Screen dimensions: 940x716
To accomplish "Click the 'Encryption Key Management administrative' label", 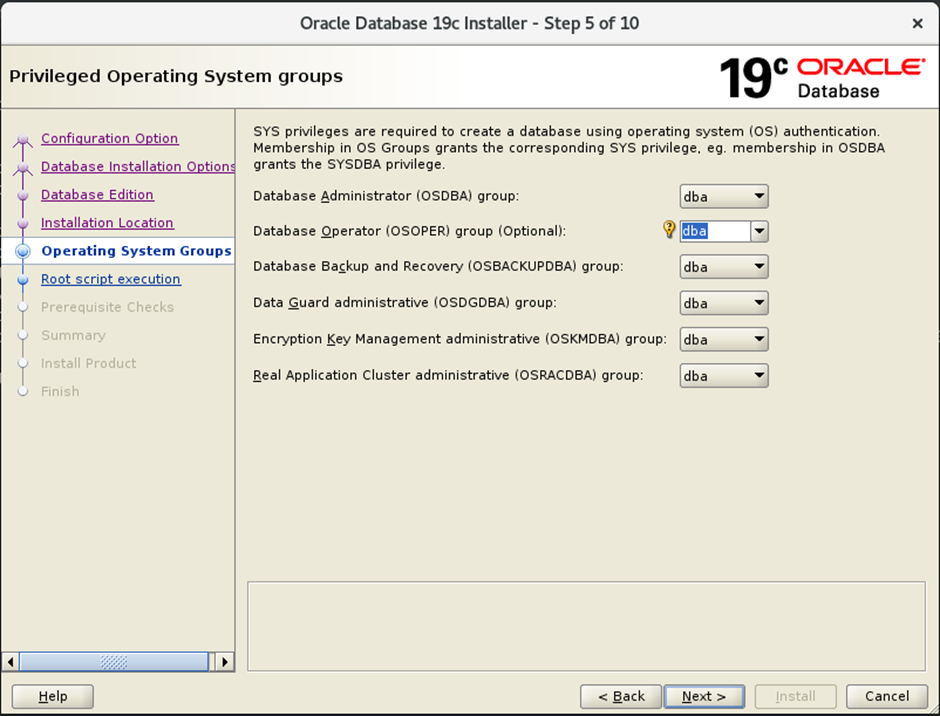I will pyautogui.click(x=460, y=339).
